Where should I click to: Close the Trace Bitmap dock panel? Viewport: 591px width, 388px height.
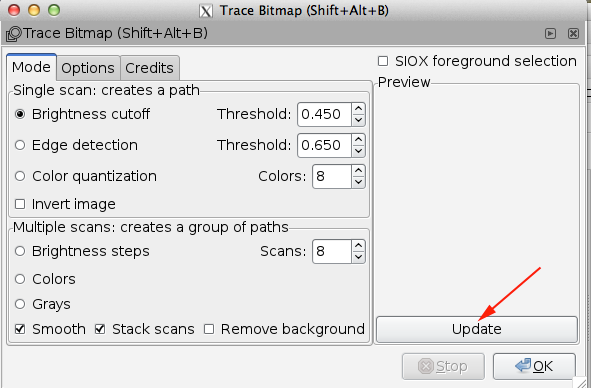(573, 34)
